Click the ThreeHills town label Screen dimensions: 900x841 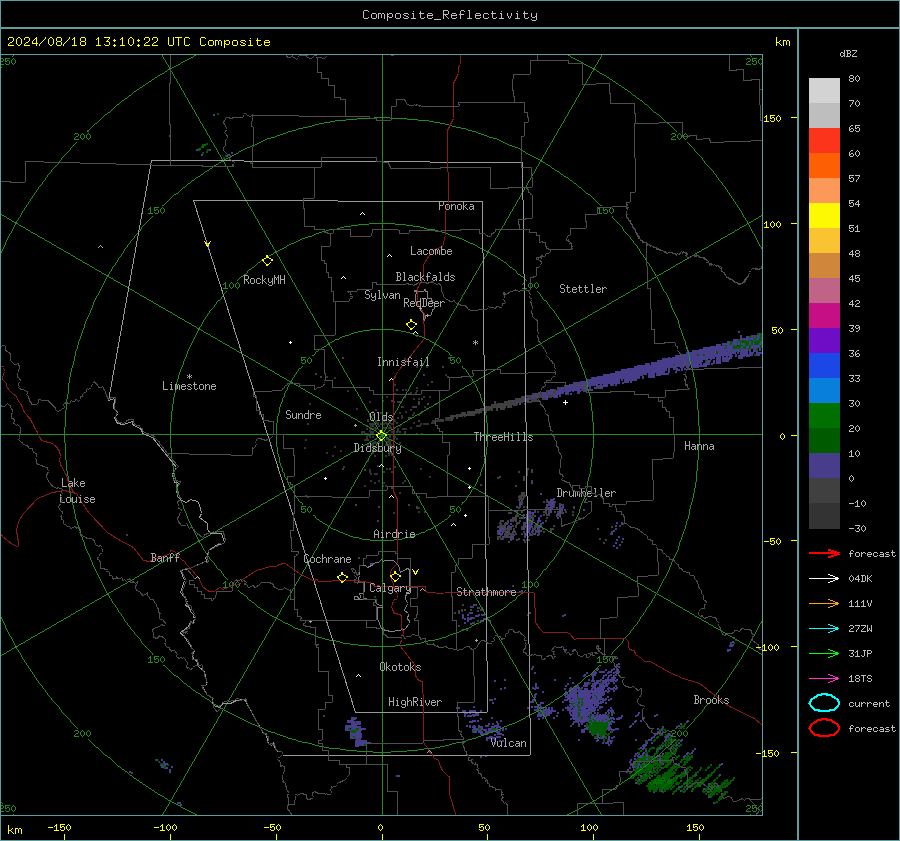coord(503,437)
